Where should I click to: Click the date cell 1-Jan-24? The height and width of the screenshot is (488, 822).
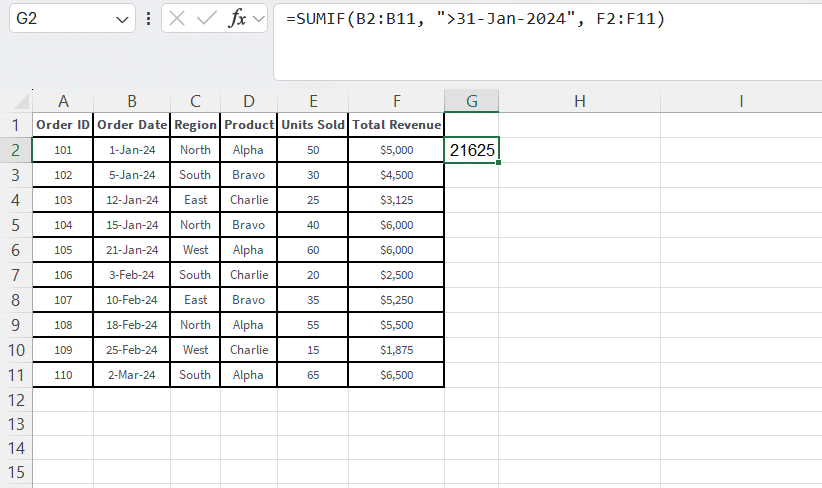coord(132,150)
